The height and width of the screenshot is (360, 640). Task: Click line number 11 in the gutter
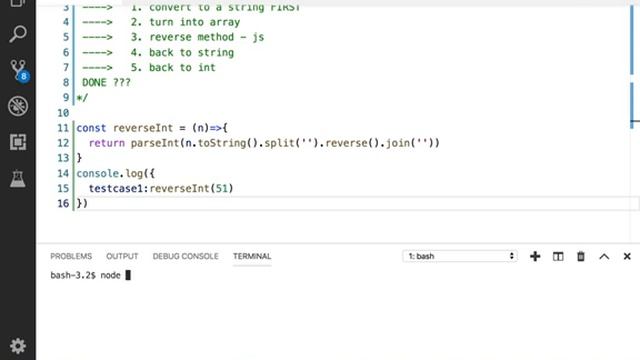click(x=63, y=128)
